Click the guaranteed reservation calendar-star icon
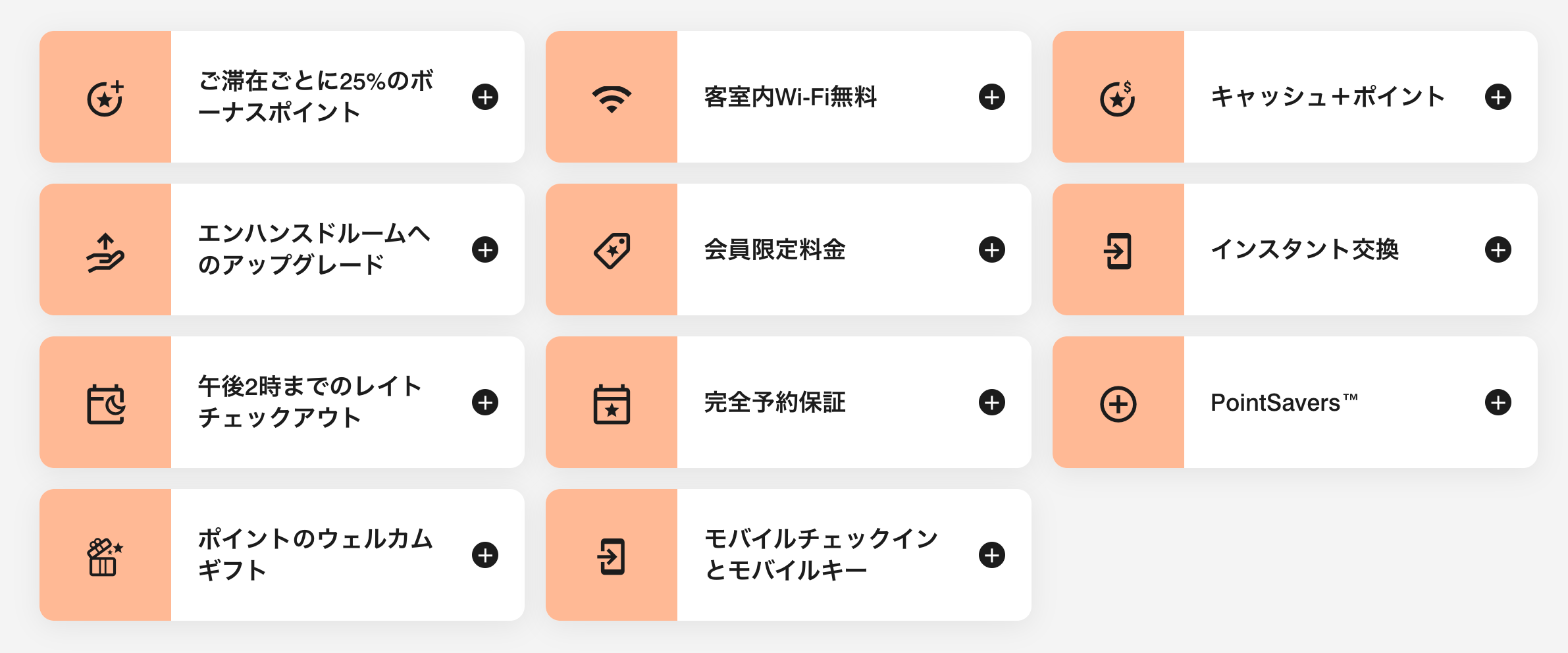 click(x=612, y=404)
